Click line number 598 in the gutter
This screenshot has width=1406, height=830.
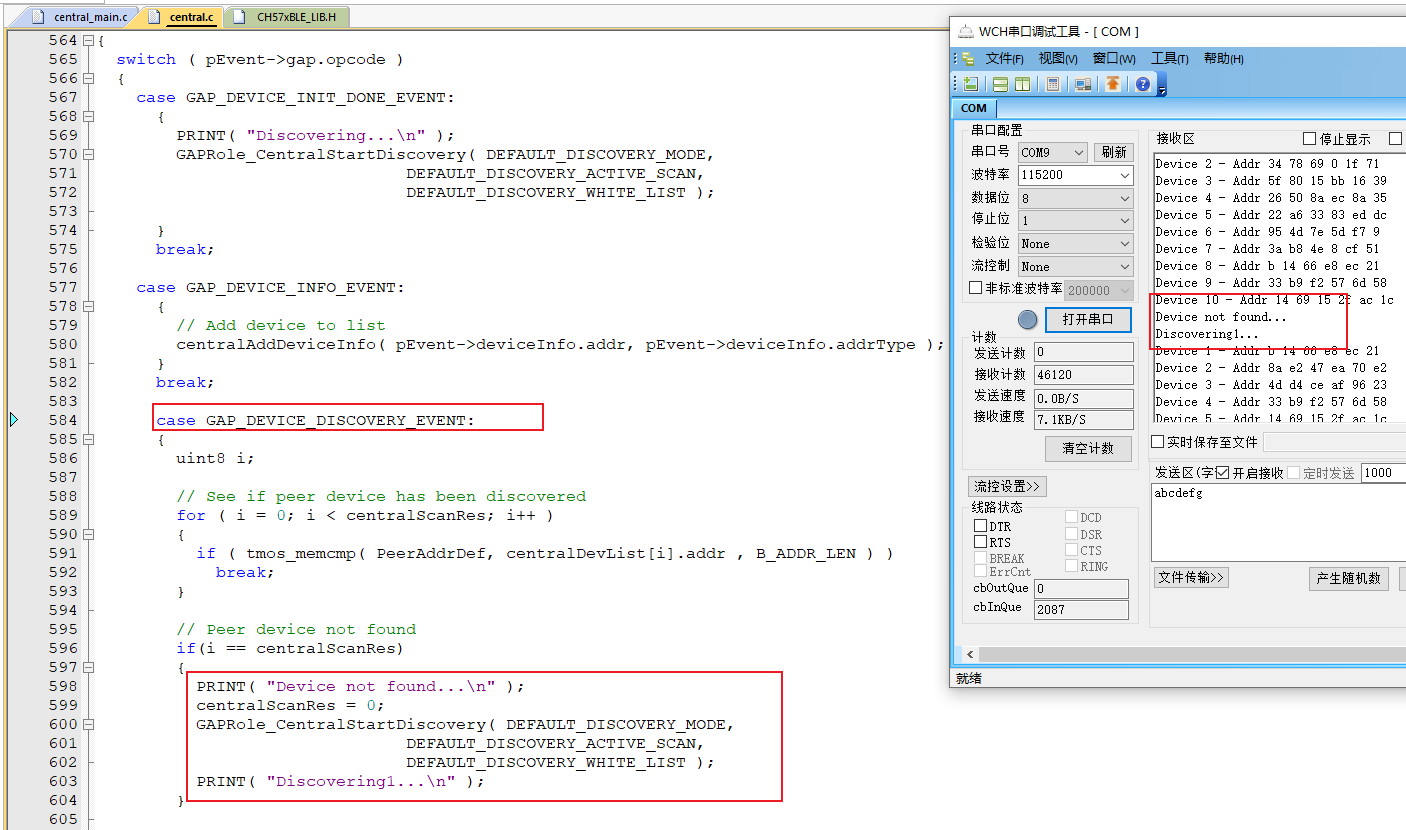click(62, 686)
